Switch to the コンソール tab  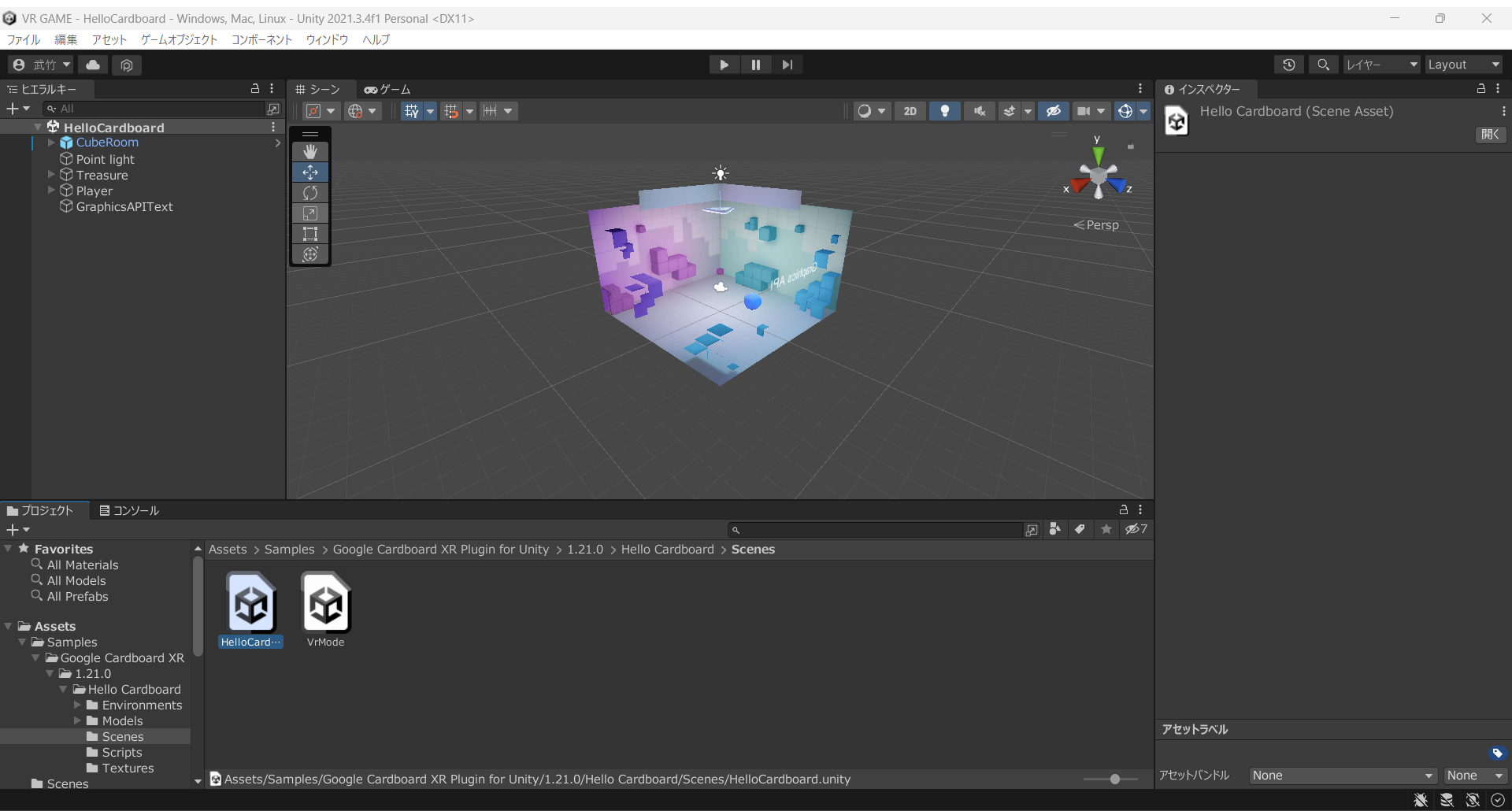tap(129, 511)
